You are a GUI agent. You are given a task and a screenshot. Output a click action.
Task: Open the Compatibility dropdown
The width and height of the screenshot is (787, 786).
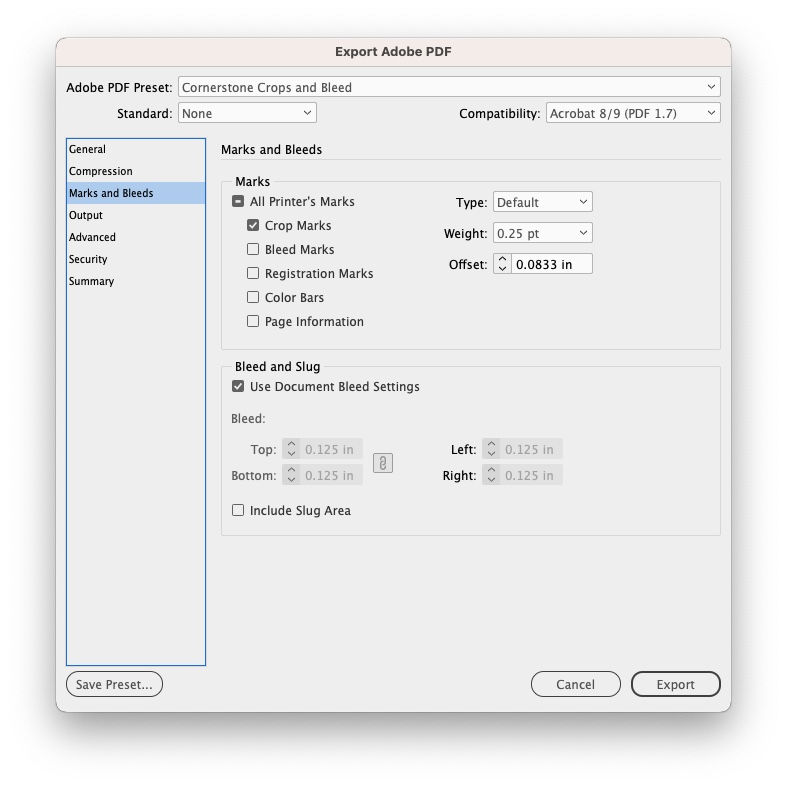pos(632,114)
